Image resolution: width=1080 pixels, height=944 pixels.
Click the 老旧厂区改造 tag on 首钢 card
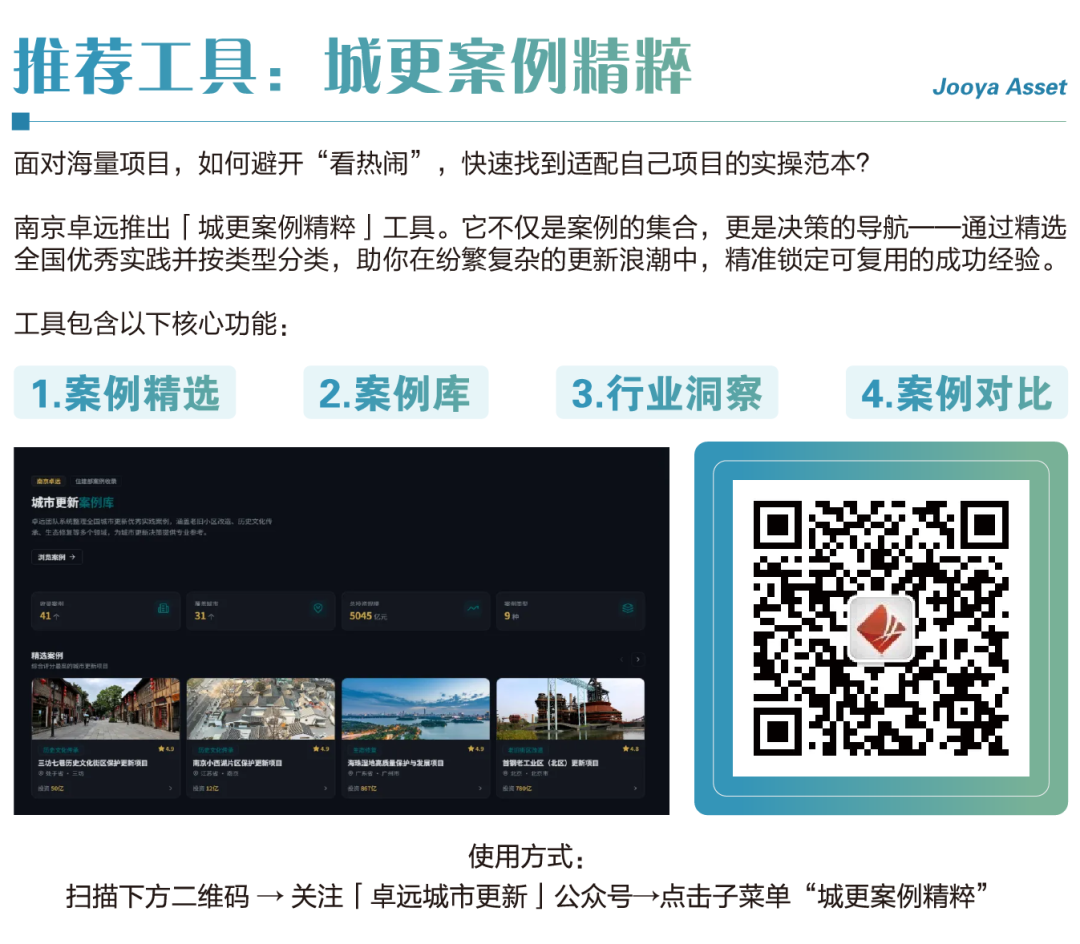(x=526, y=750)
